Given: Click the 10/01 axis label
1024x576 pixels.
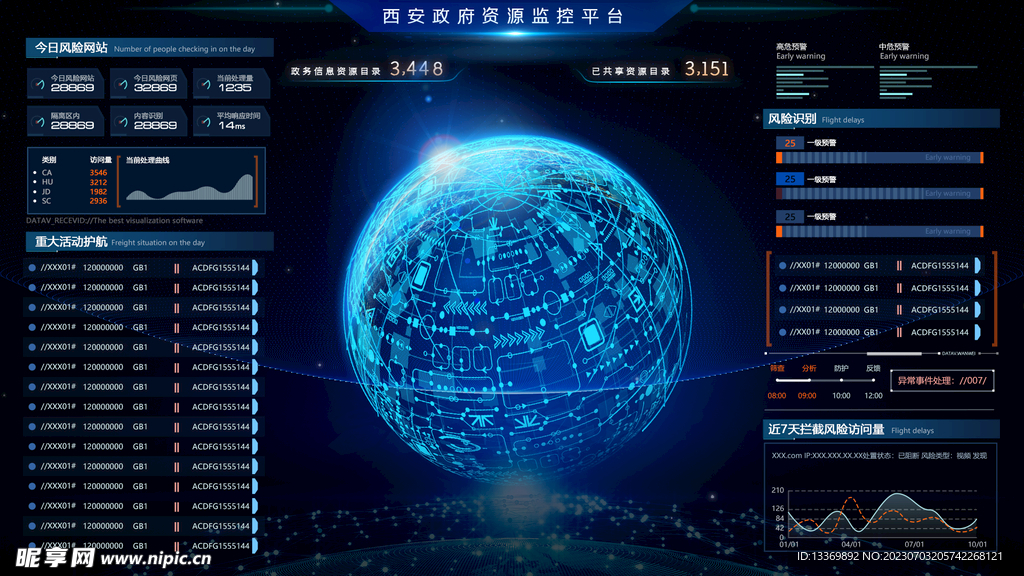Looking at the screenshot, I should tap(977, 544).
